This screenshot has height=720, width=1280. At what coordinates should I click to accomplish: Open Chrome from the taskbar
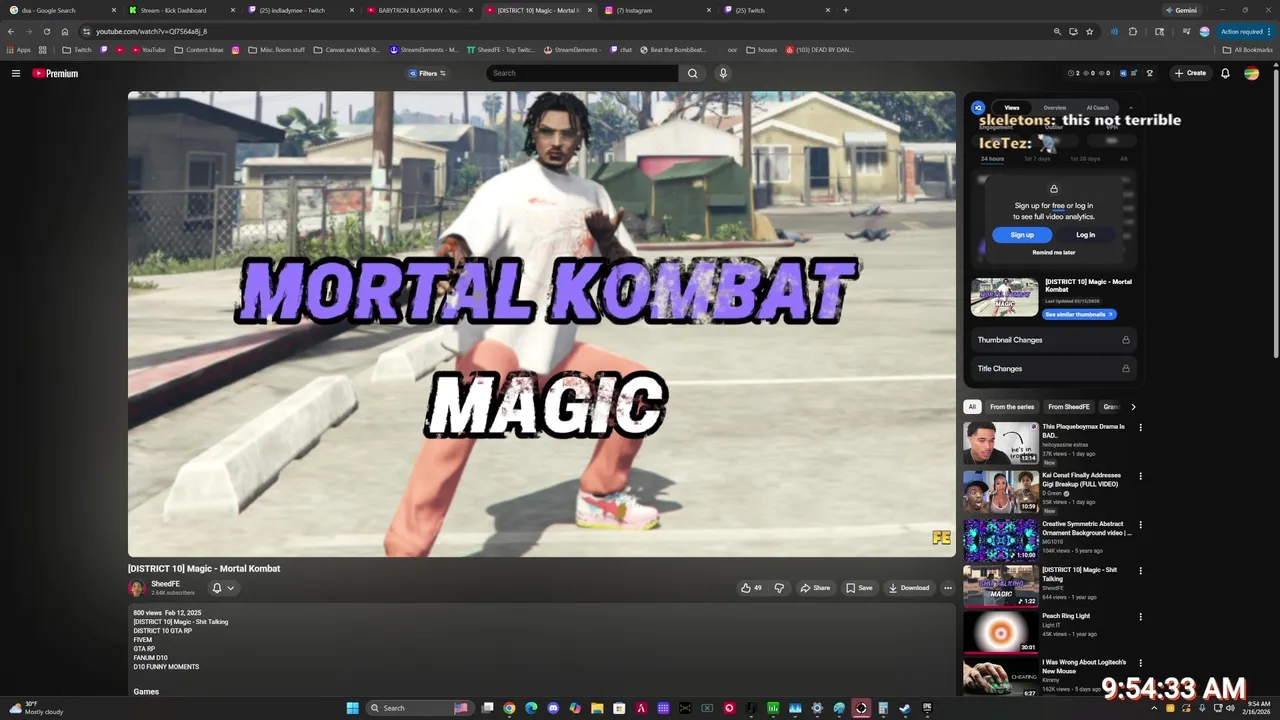tap(509, 708)
